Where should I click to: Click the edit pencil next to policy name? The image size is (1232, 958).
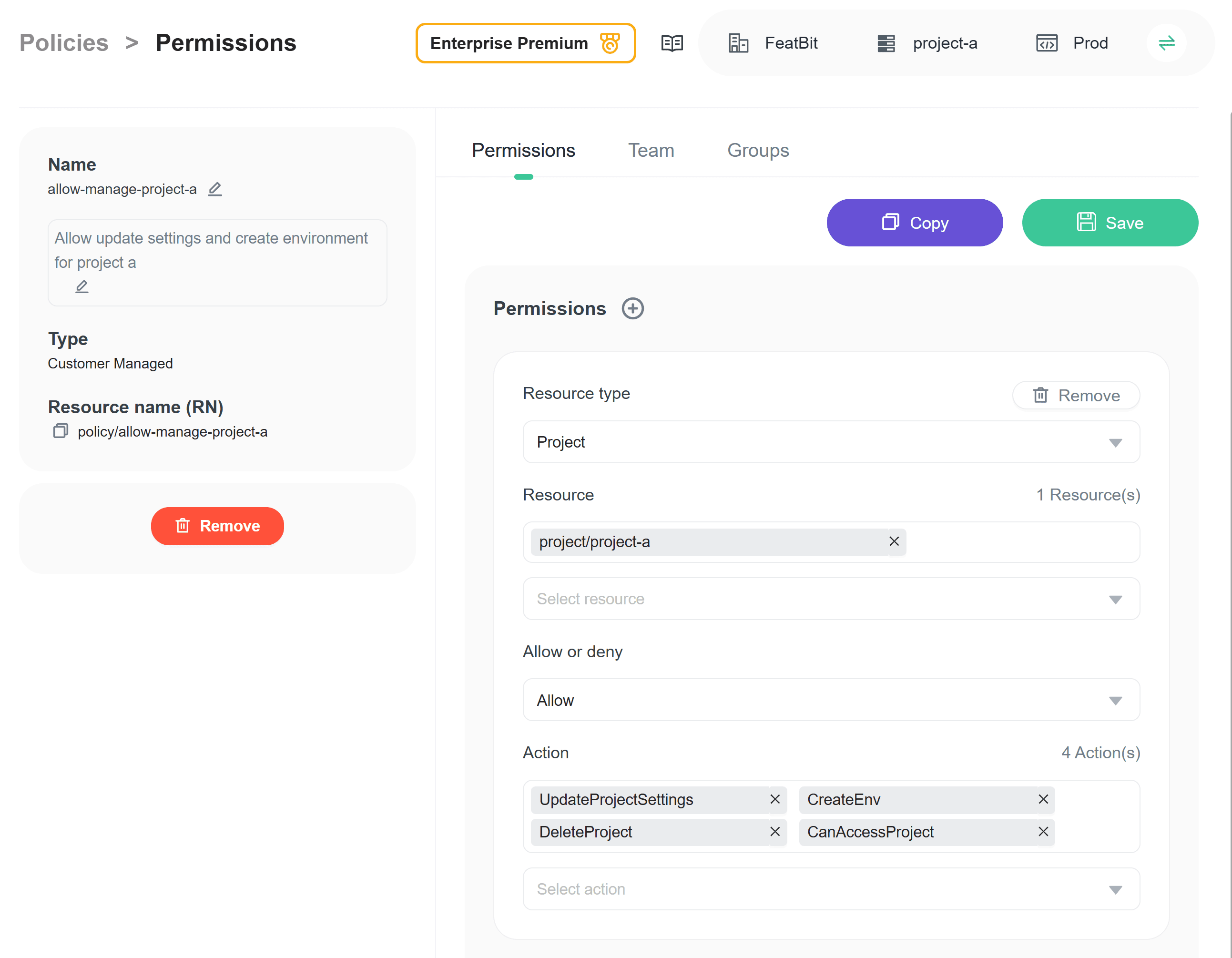215,189
